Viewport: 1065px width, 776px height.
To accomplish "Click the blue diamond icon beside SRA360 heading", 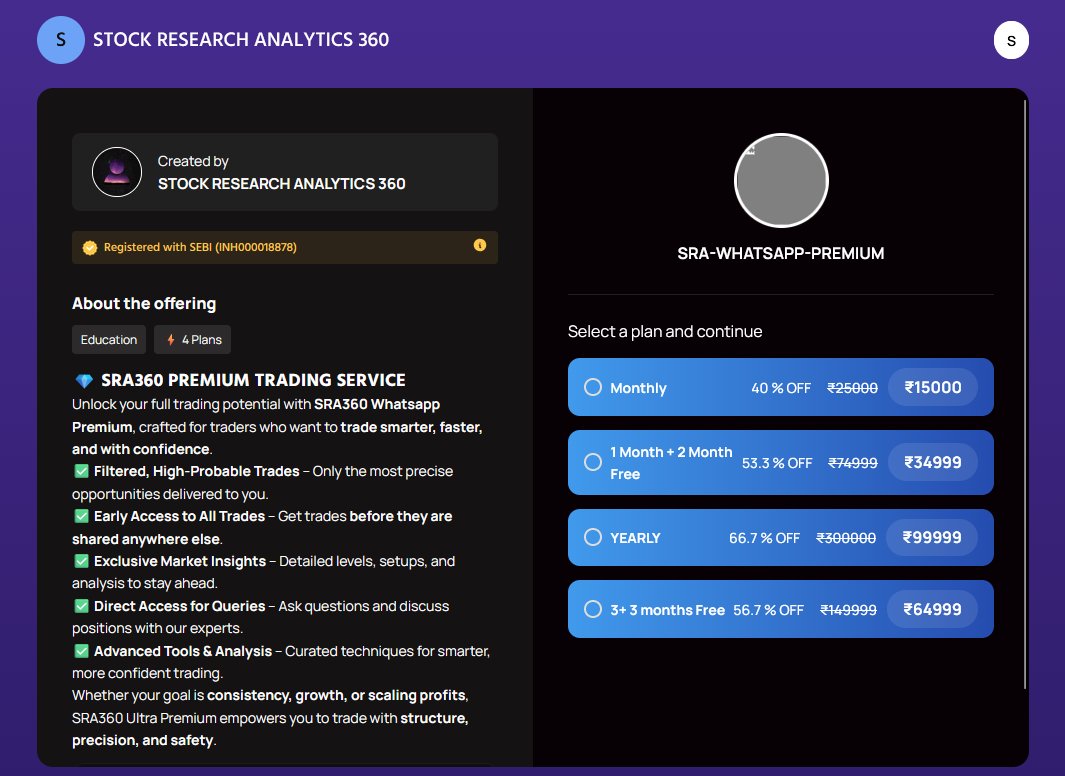I will pos(84,380).
